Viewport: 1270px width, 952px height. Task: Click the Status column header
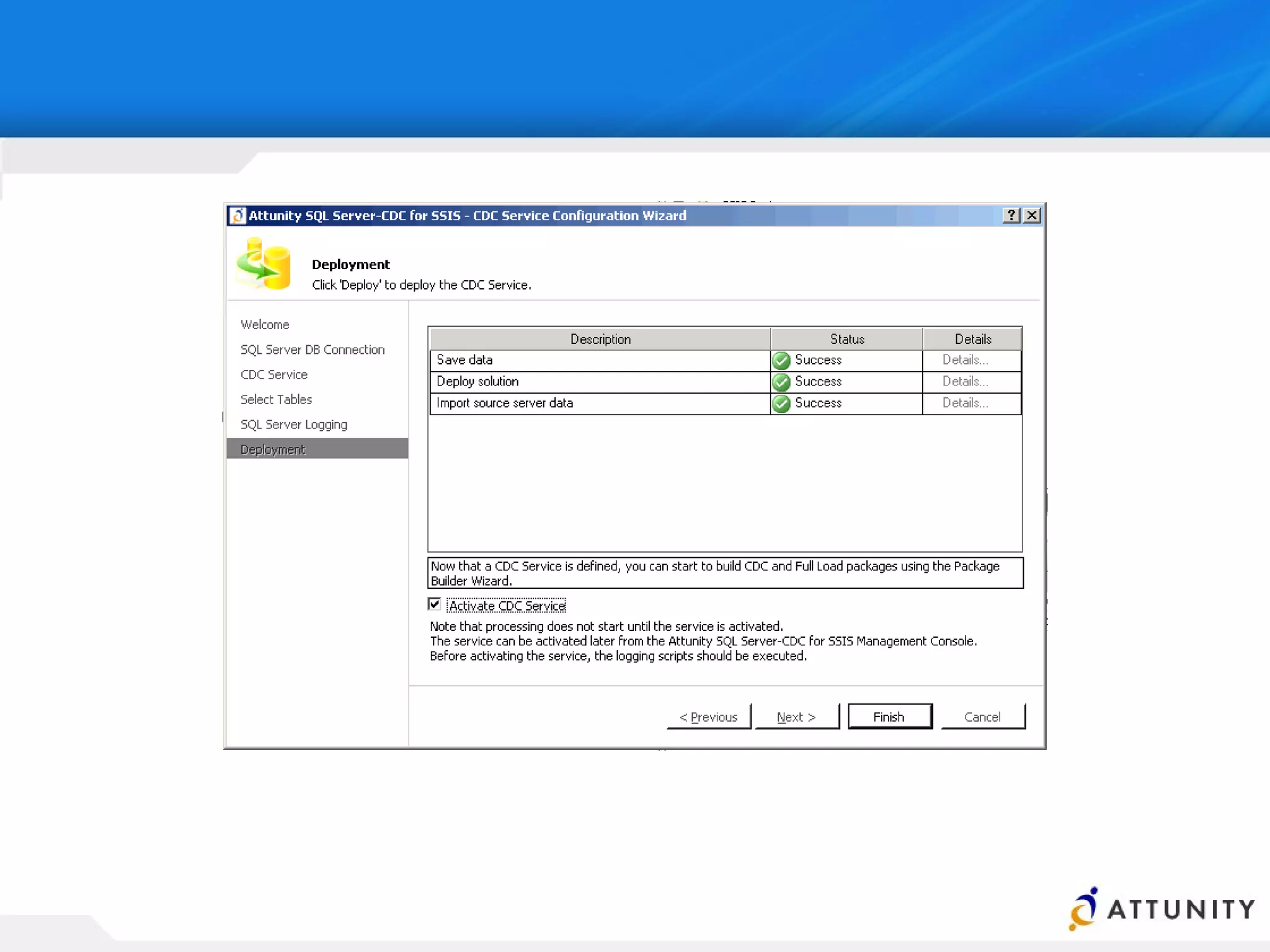[847, 339]
